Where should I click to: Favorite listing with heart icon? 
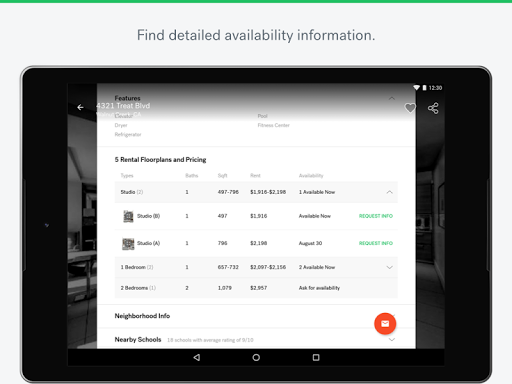[x=410, y=108]
